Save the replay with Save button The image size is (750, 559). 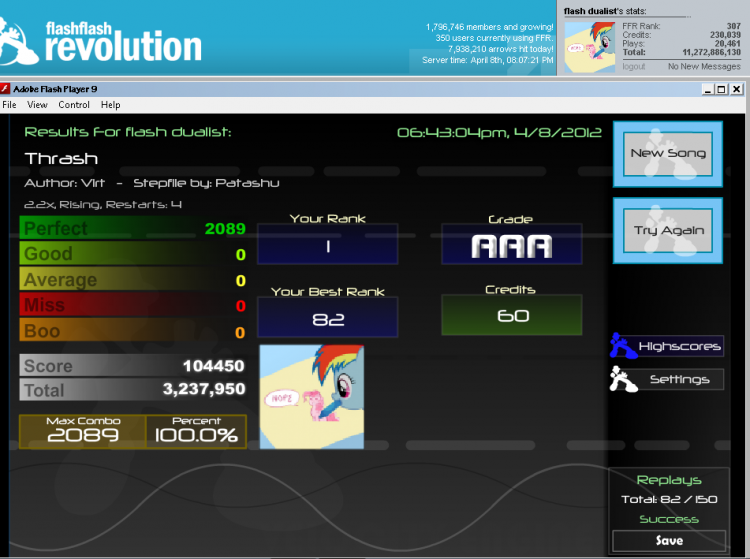(x=669, y=541)
